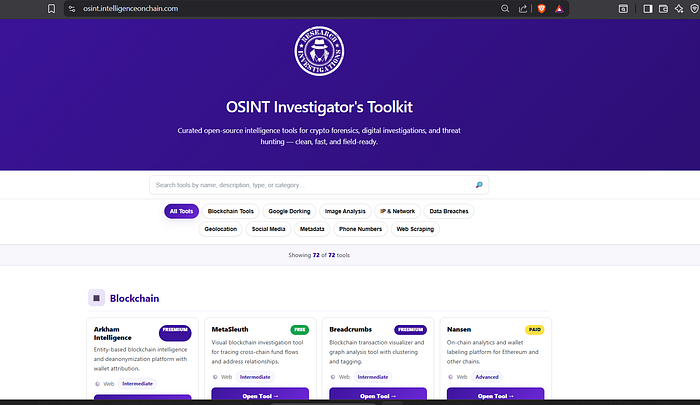Open Tool button on MetaSleuth card
The height and width of the screenshot is (405, 700).
coord(260,395)
